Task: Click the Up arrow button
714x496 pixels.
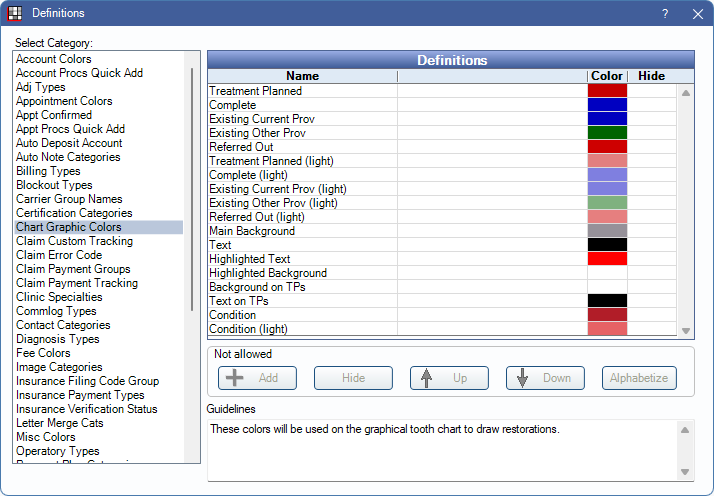Action: [449, 378]
